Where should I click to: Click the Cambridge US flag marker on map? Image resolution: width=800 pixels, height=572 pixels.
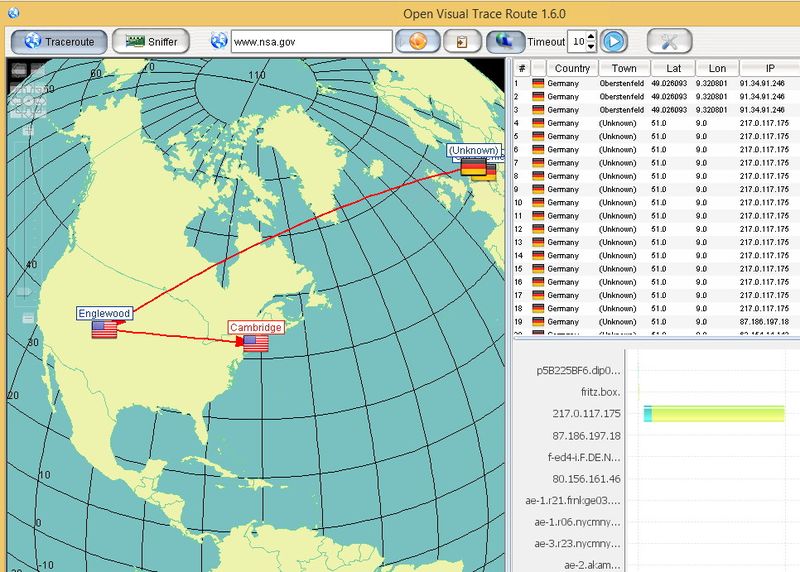(256, 343)
